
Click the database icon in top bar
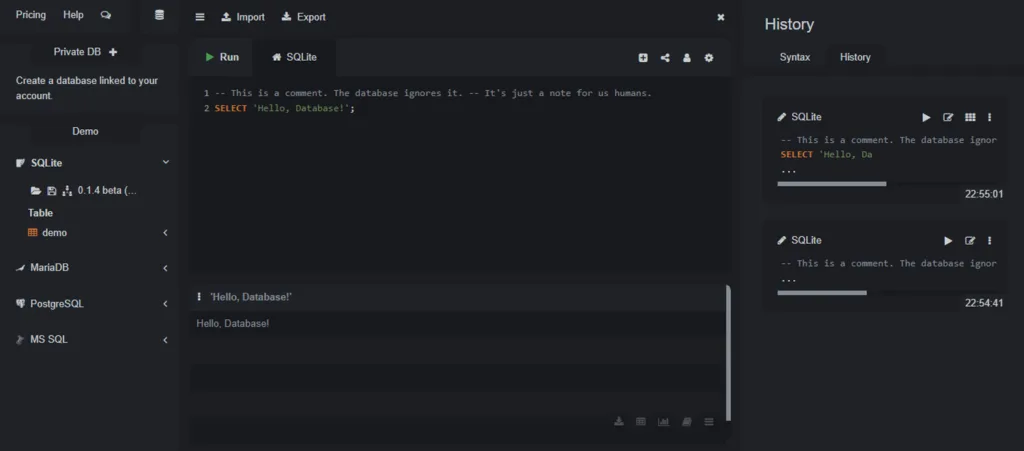point(159,16)
